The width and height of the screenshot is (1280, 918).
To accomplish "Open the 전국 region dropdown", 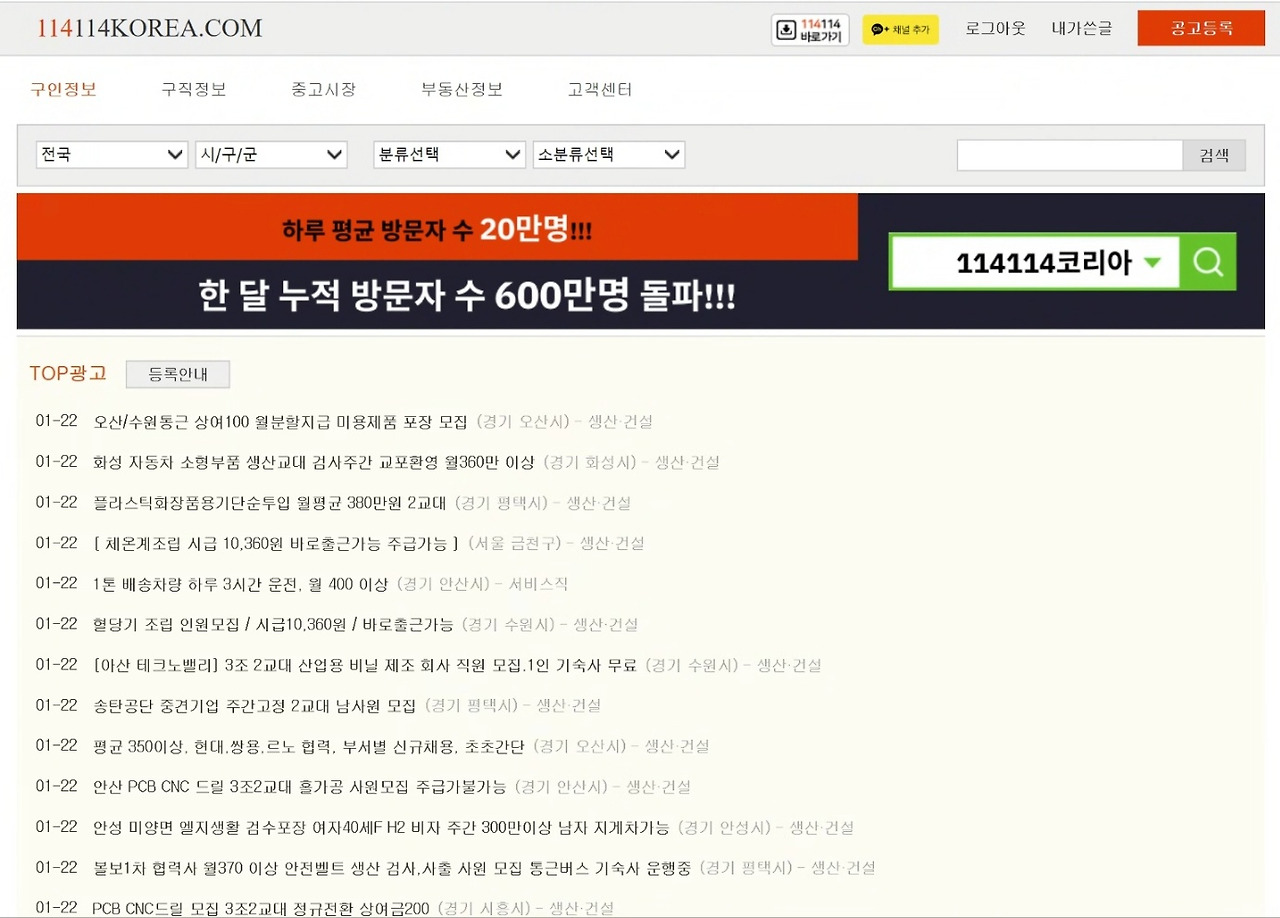I will [x=111, y=154].
